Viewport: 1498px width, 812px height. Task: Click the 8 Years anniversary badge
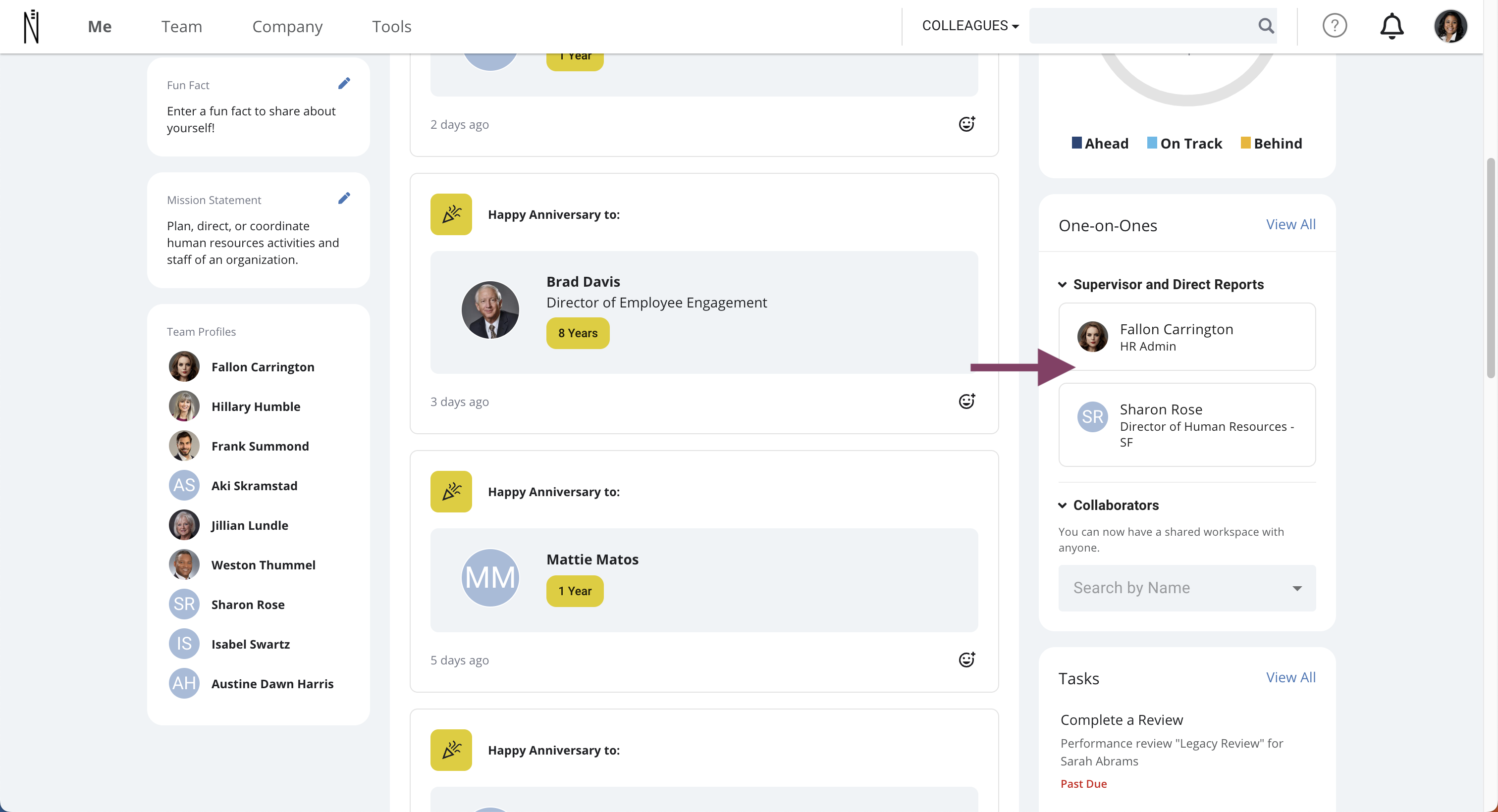coord(578,333)
